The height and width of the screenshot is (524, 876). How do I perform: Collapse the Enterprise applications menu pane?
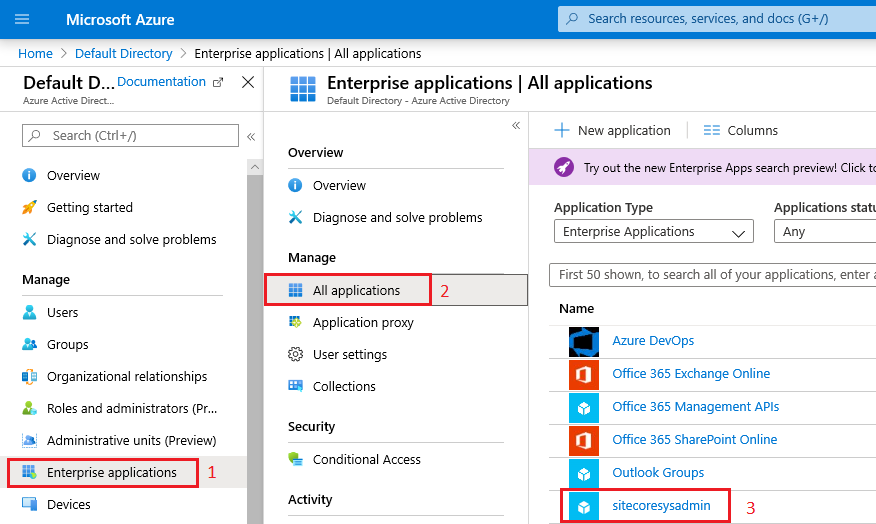click(516, 125)
